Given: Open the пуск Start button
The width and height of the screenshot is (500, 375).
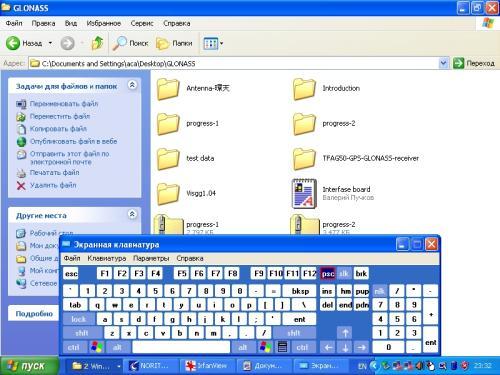Looking at the screenshot, I should [x=29, y=366].
